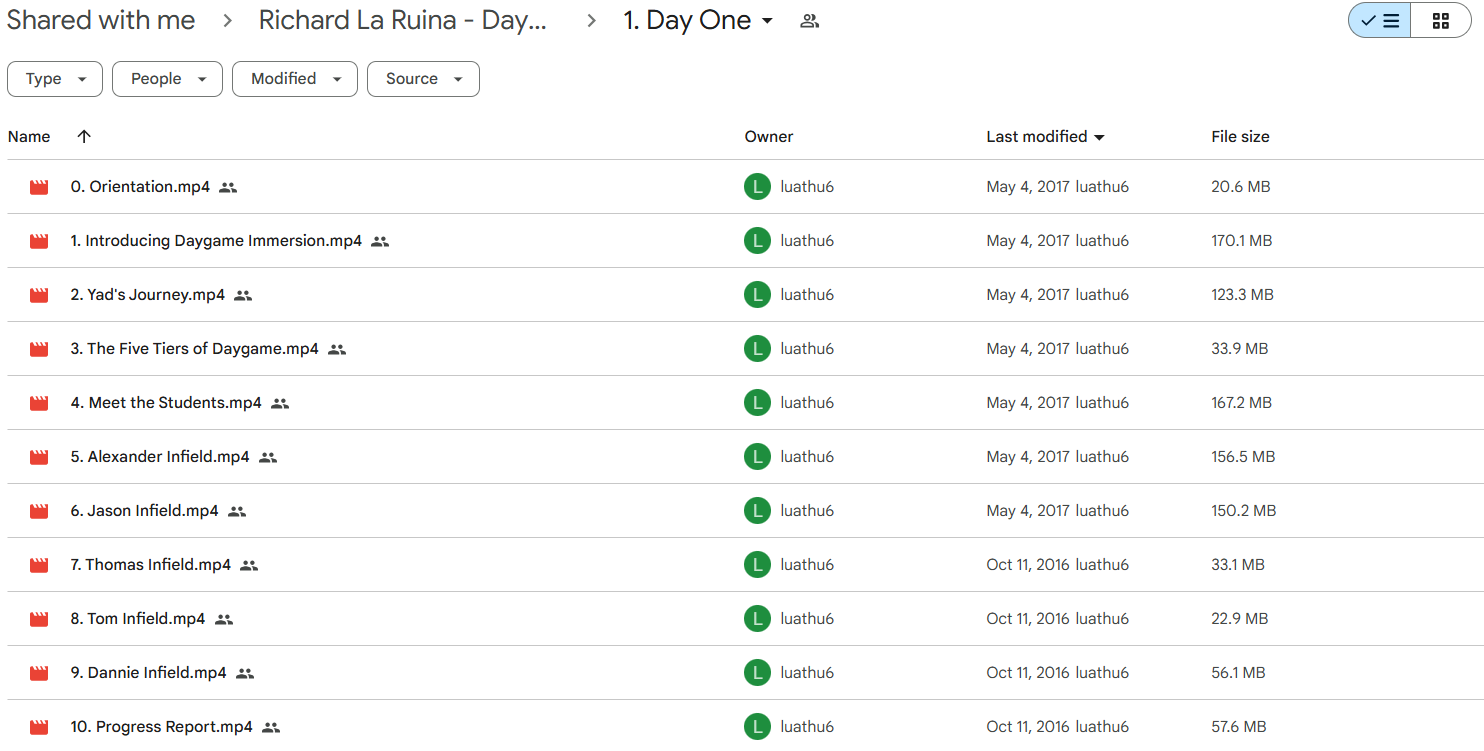Click the video icon for 2. Yad's Journey.mp4
Image resolution: width=1484 pixels, height=751 pixels.
39,295
